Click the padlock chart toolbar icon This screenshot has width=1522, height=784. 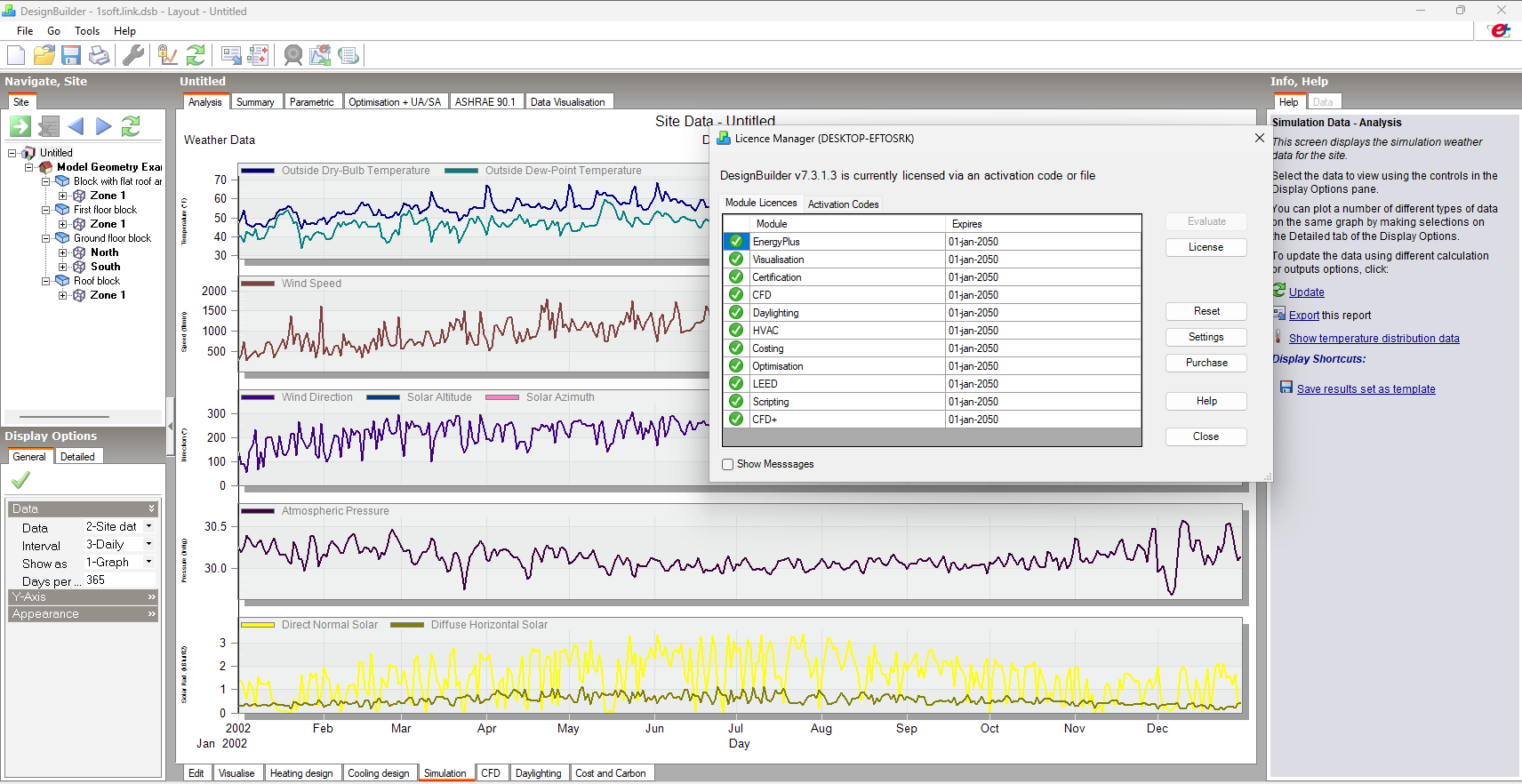(168, 55)
